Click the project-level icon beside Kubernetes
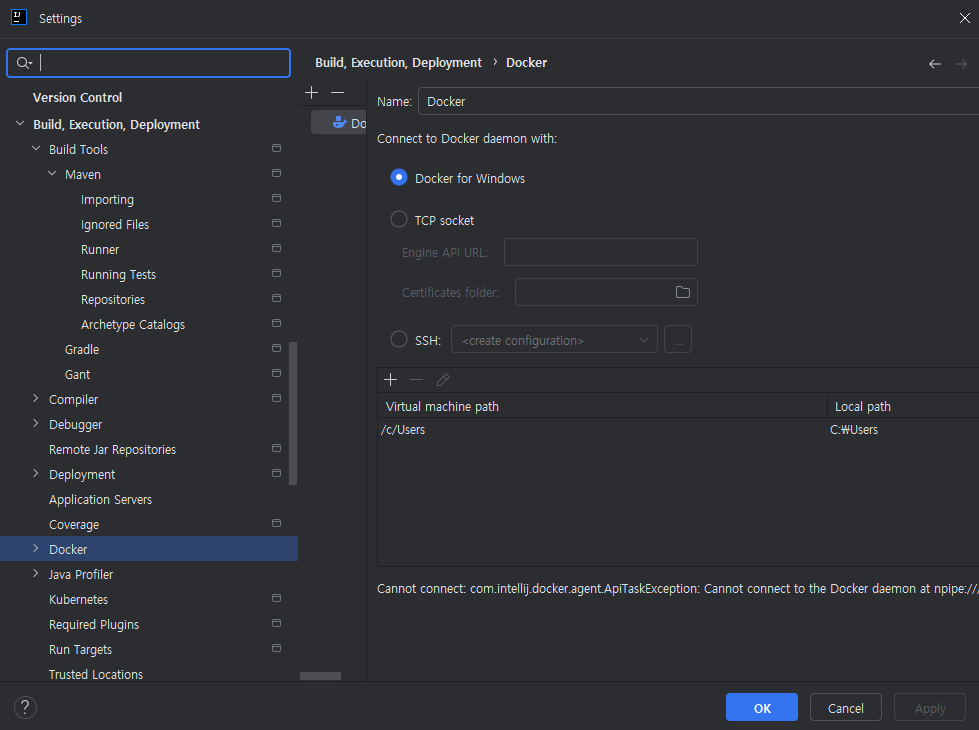The image size is (979, 730). (x=276, y=598)
